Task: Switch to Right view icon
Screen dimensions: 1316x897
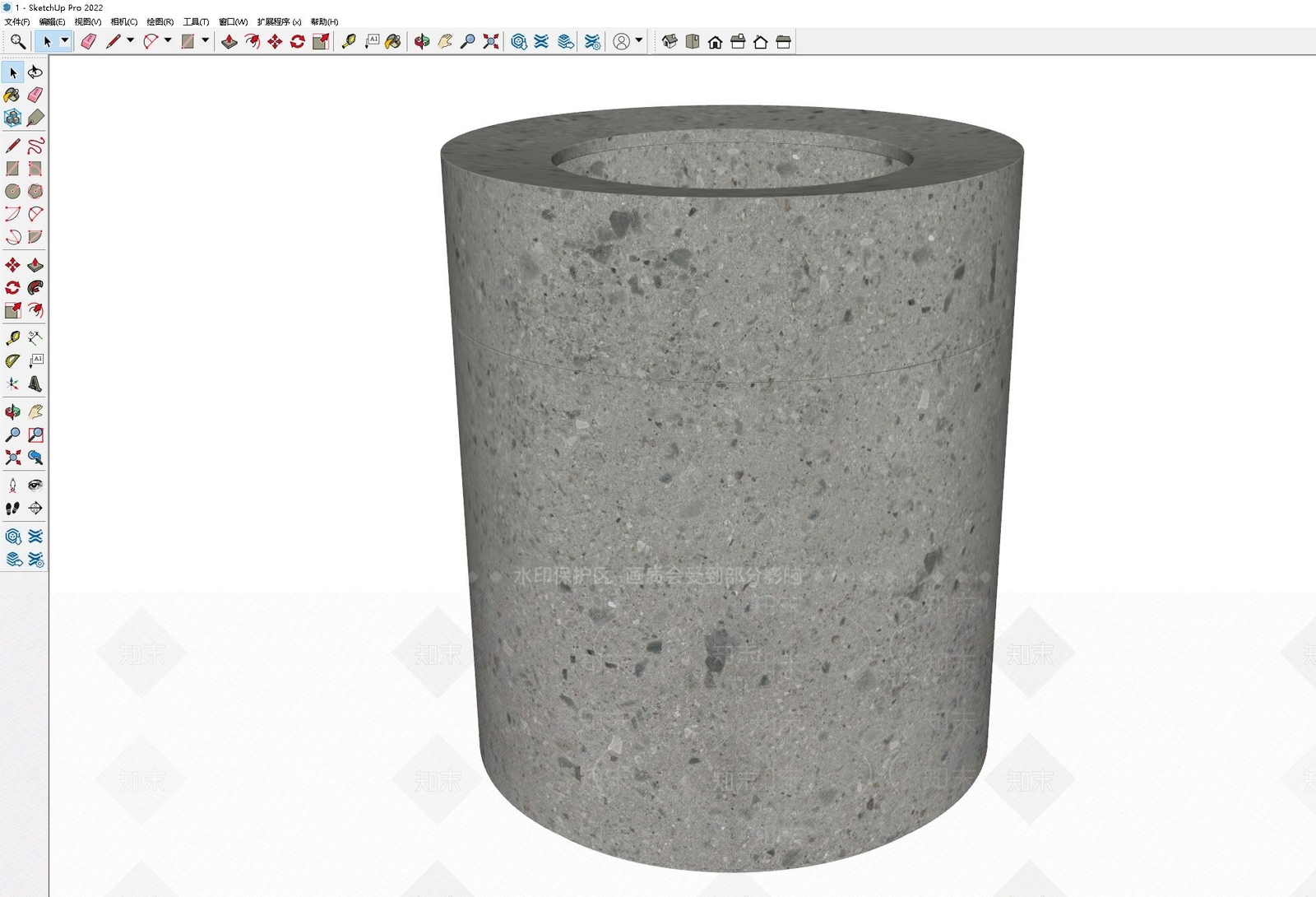Action: [738, 41]
